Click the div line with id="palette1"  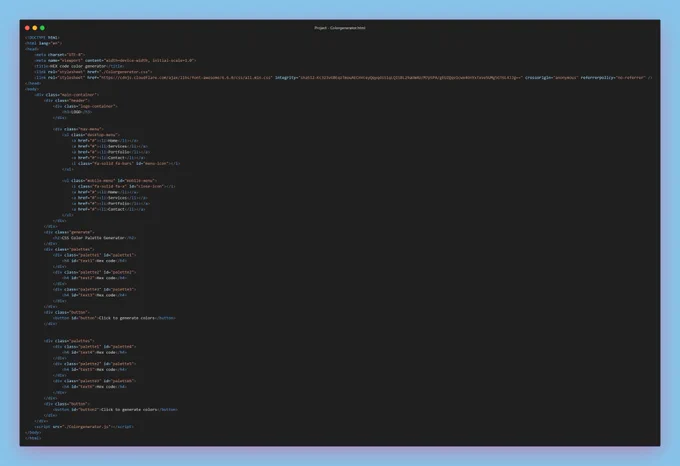pos(95,255)
